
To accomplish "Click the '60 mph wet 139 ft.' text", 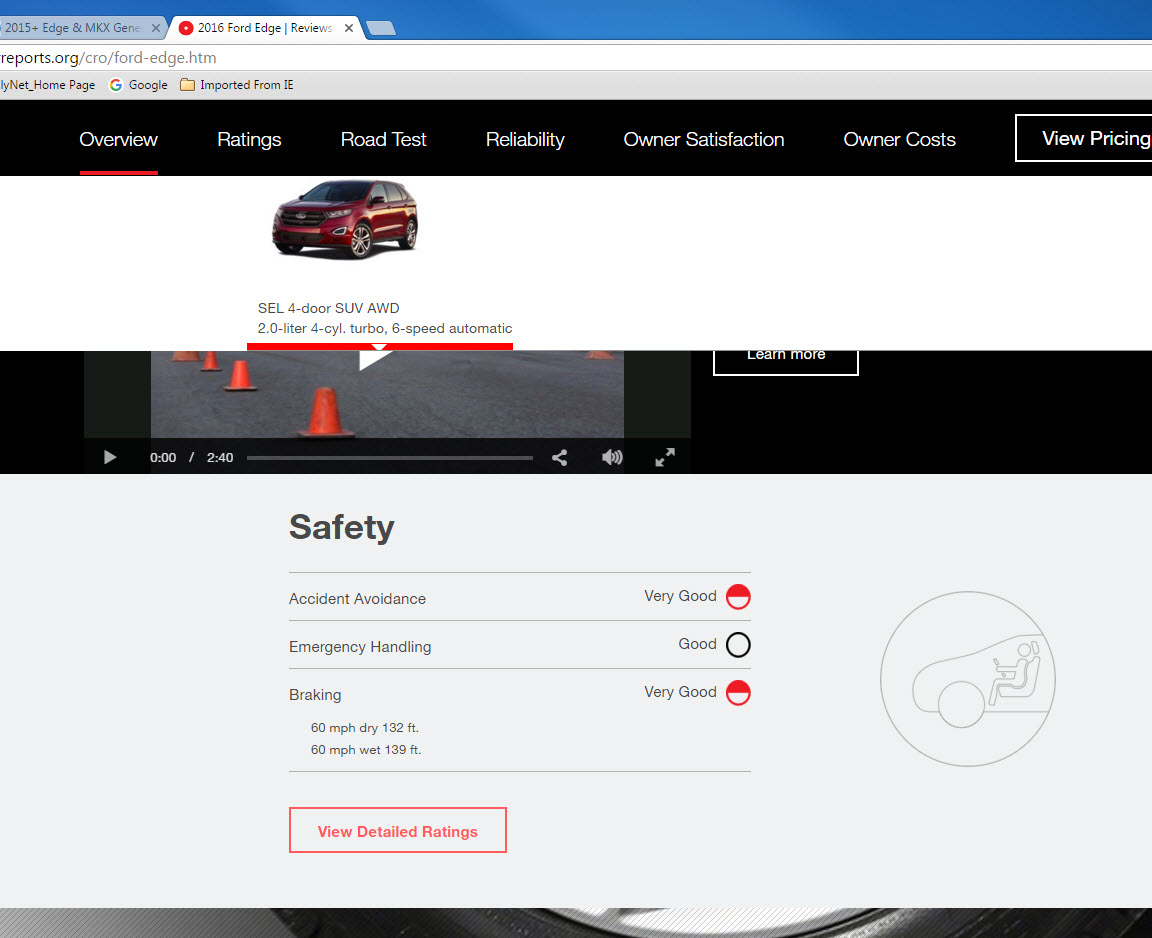I will tap(366, 750).
